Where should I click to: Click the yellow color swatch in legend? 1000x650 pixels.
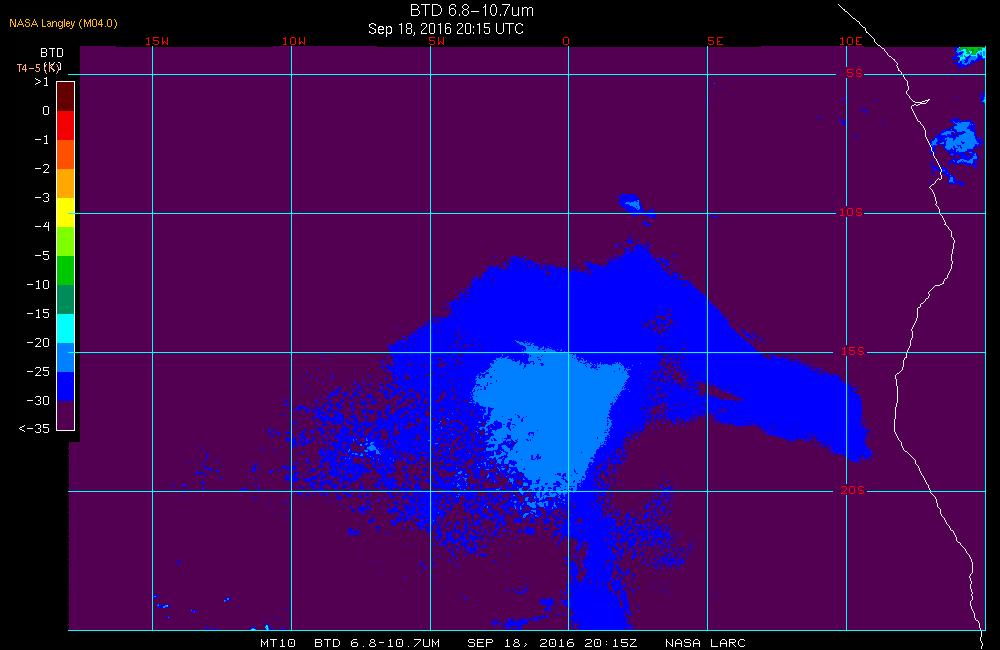point(66,212)
